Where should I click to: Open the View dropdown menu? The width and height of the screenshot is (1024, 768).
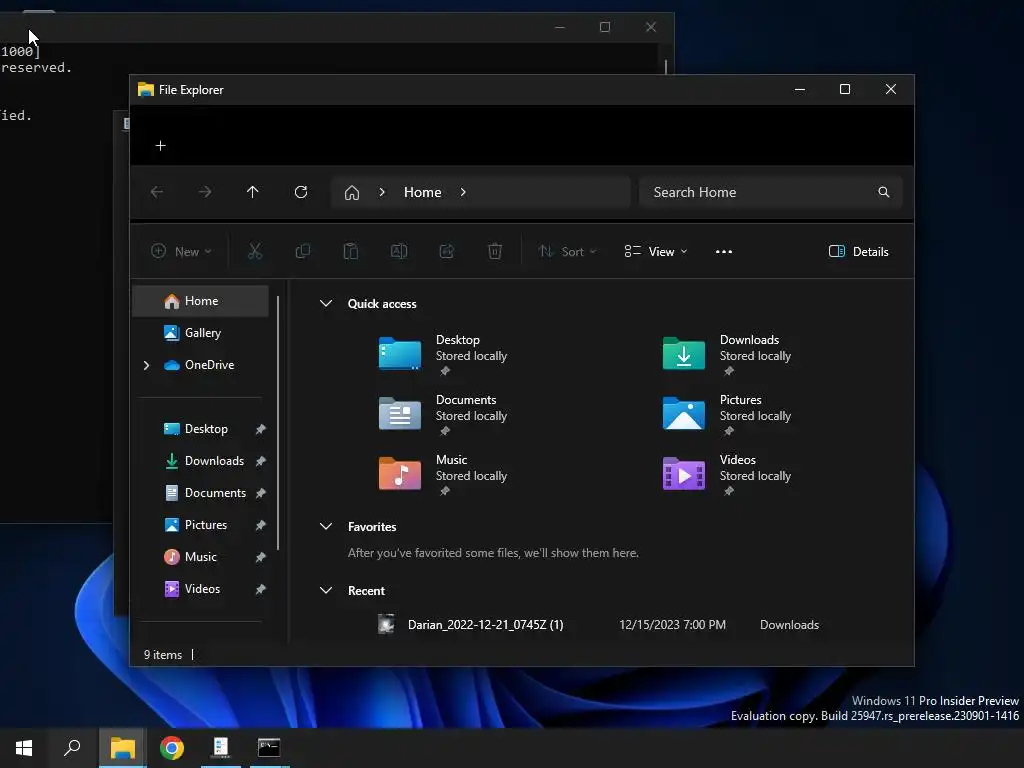click(656, 251)
